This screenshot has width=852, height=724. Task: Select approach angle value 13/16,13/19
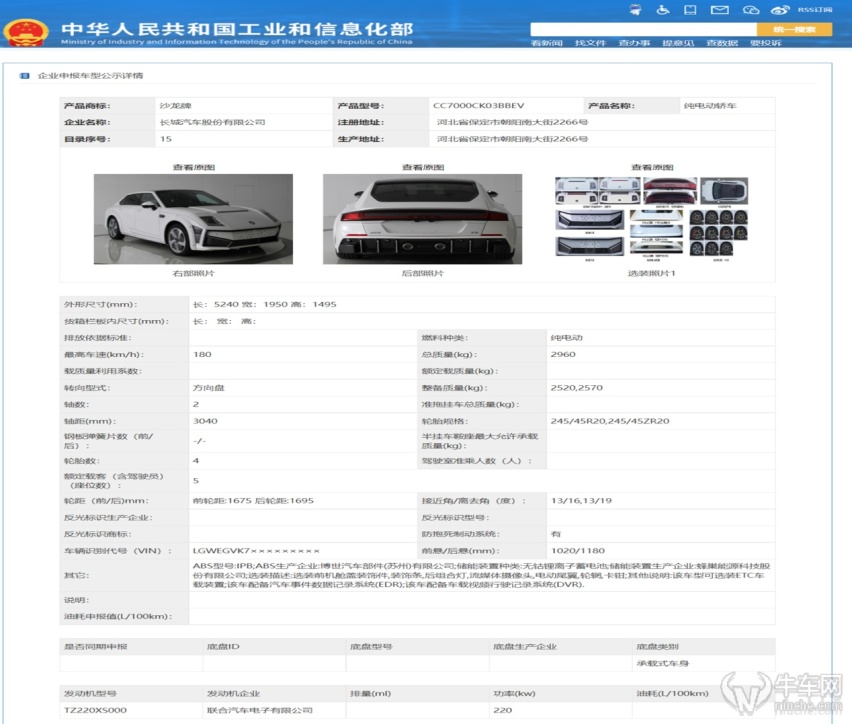pyautogui.click(x=581, y=501)
